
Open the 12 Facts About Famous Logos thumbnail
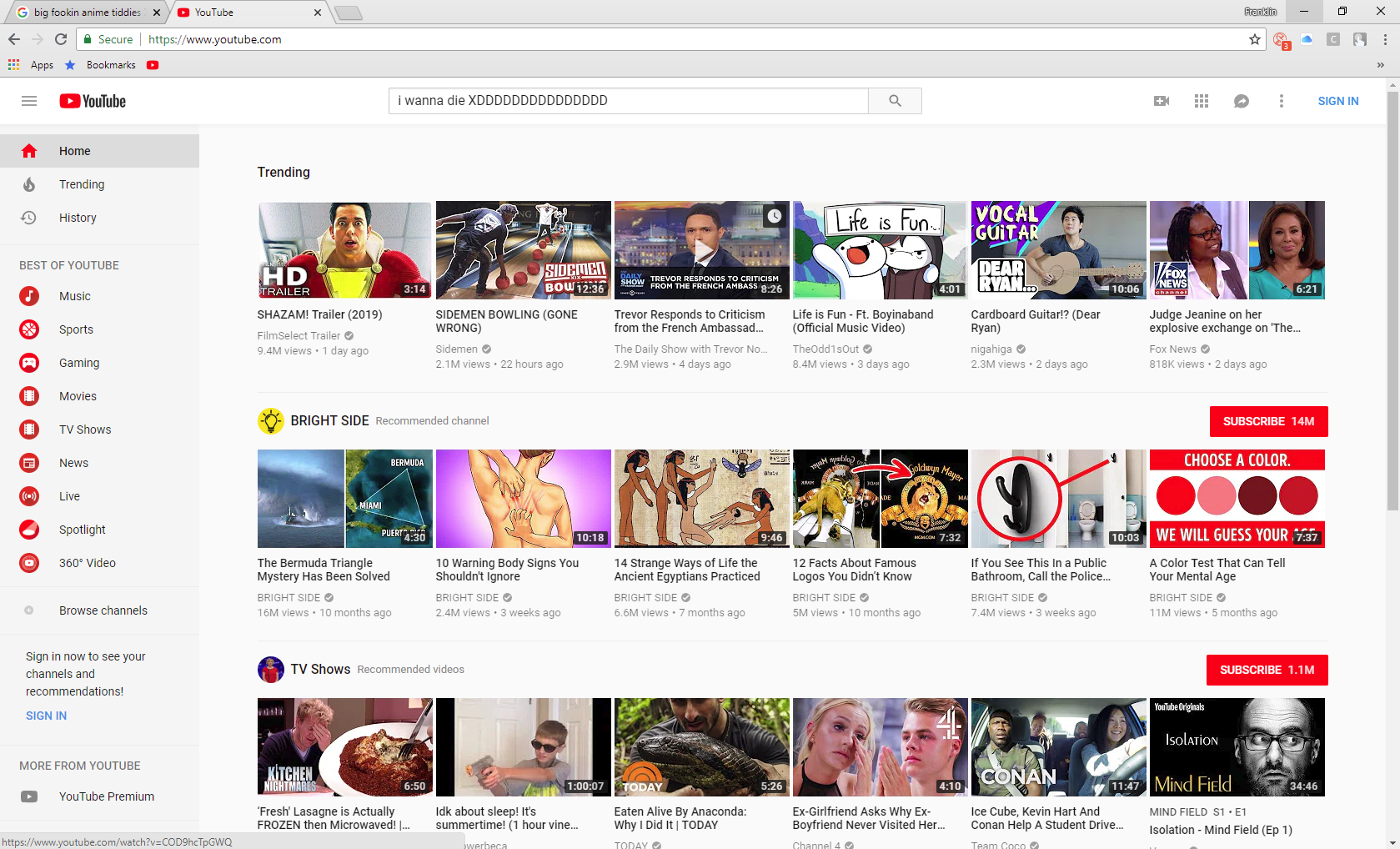[x=880, y=499]
